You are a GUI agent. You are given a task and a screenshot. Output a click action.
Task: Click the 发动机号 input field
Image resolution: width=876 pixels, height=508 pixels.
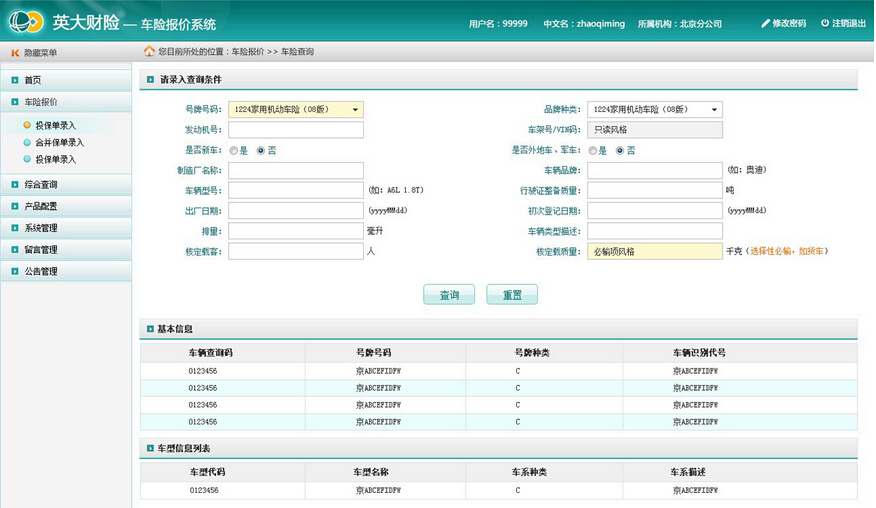(296, 130)
